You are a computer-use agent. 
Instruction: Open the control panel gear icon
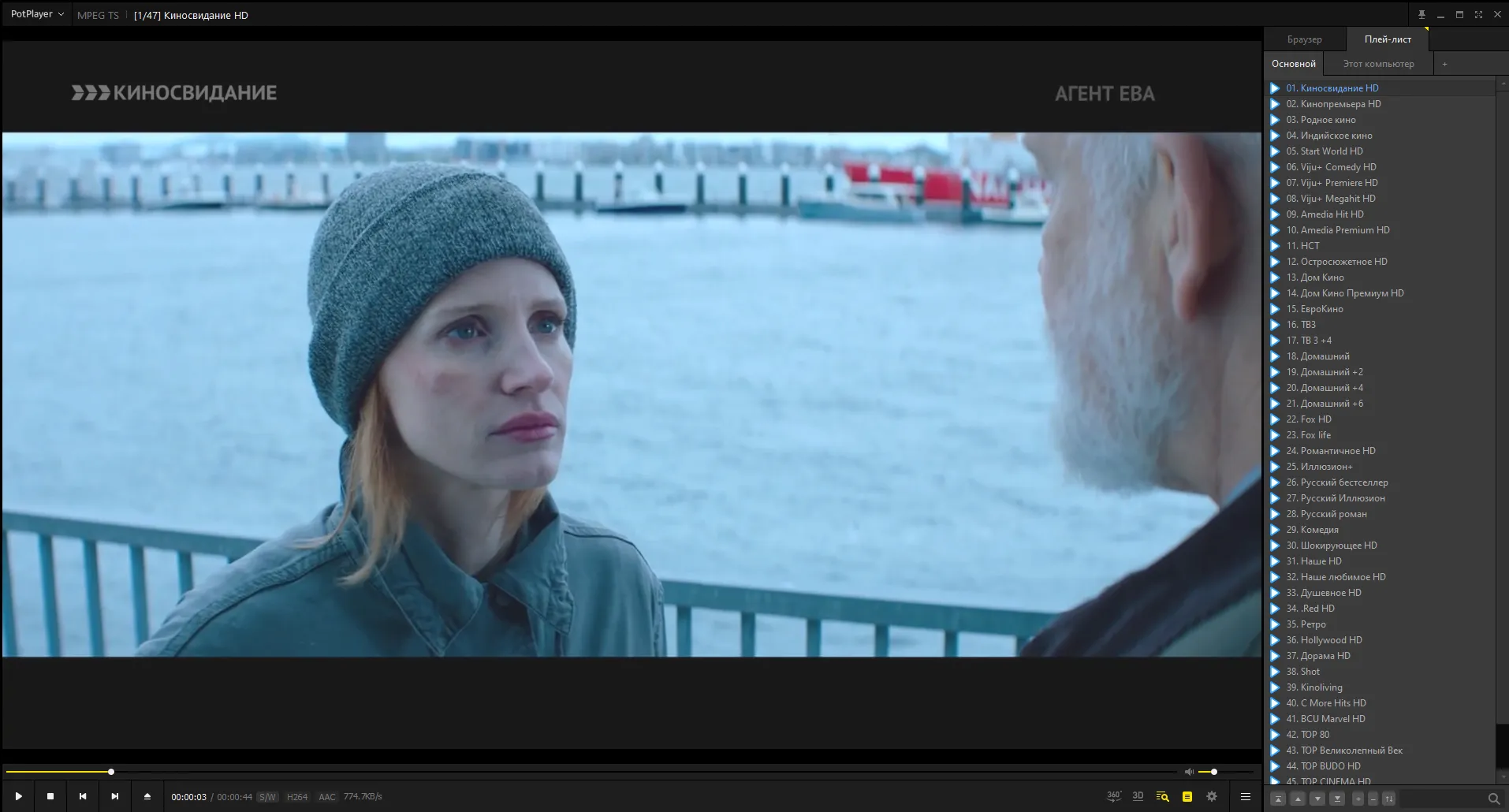point(1212,796)
